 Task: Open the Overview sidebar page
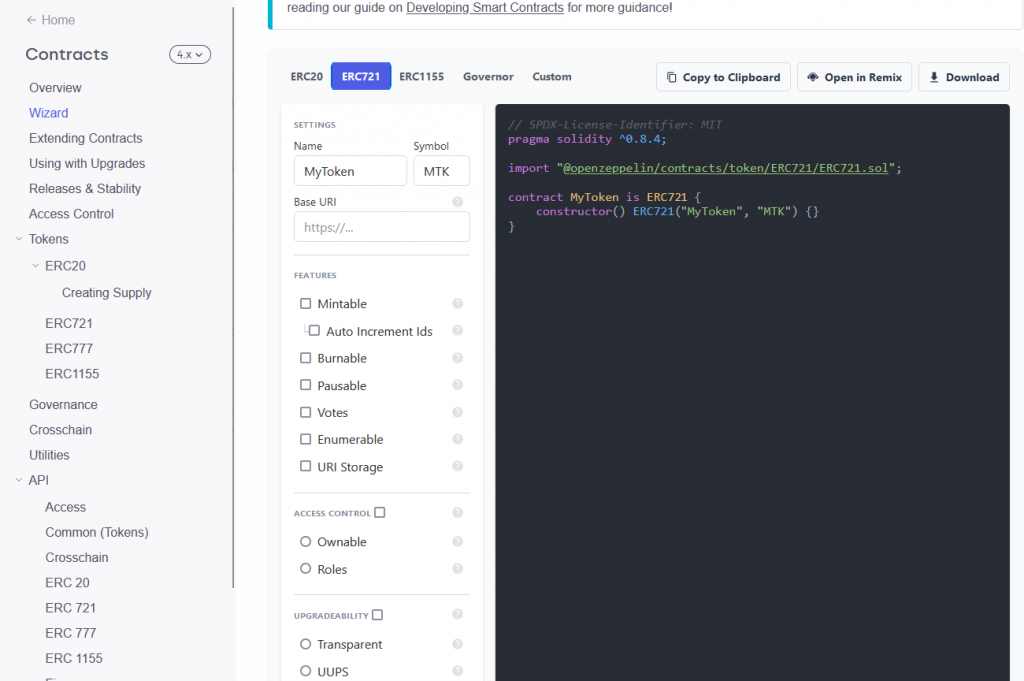tap(55, 87)
